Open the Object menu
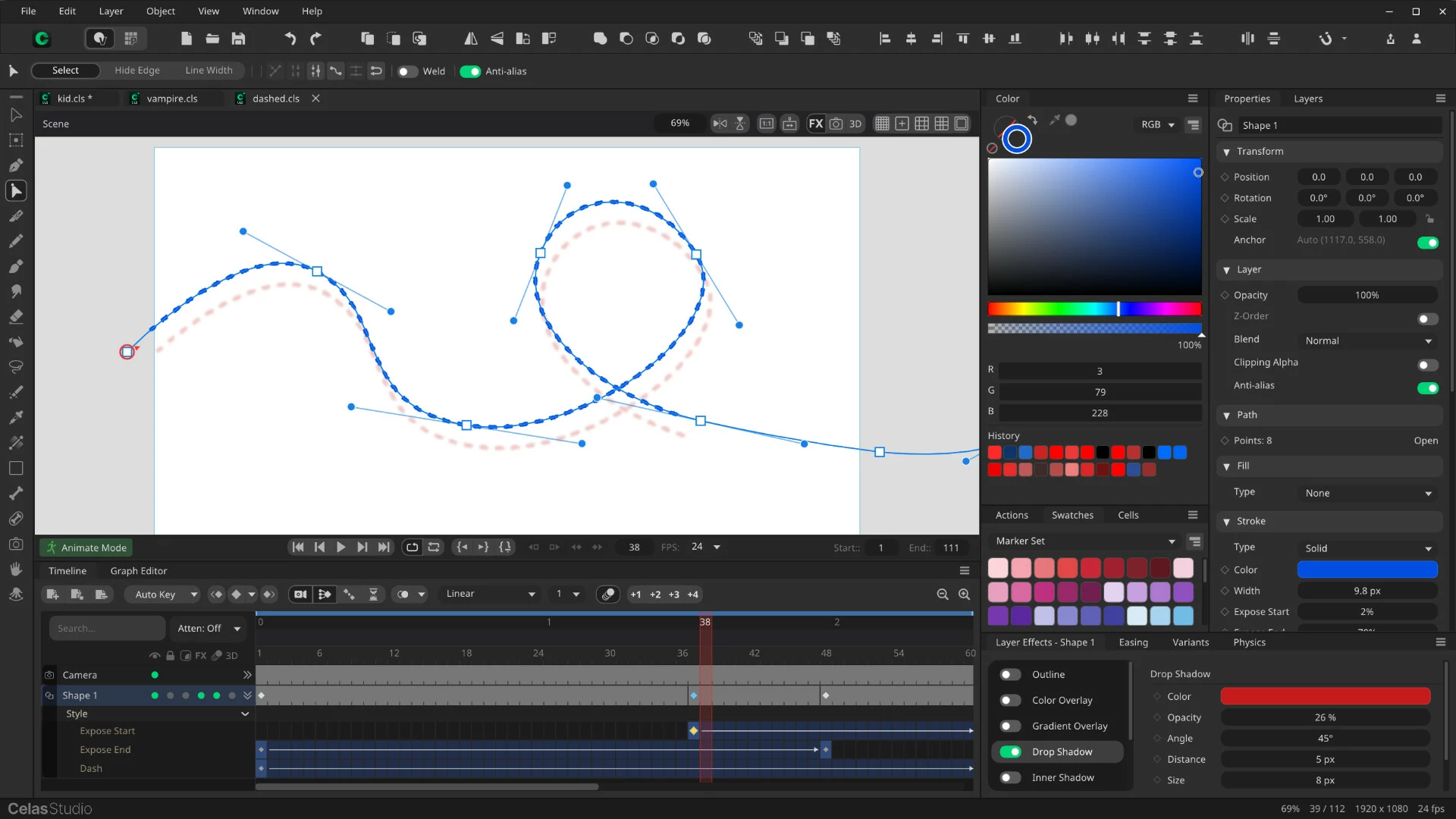The height and width of the screenshot is (819, 1456). 161,11
